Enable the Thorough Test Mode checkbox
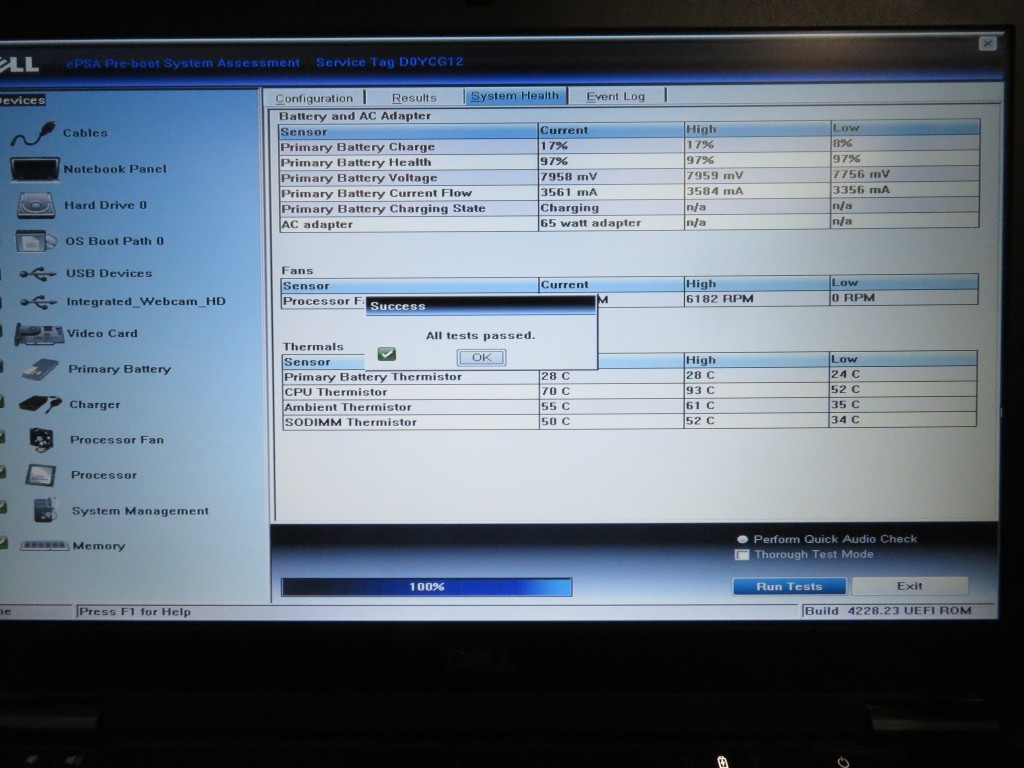This screenshot has height=768, width=1024. (x=741, y=555)
